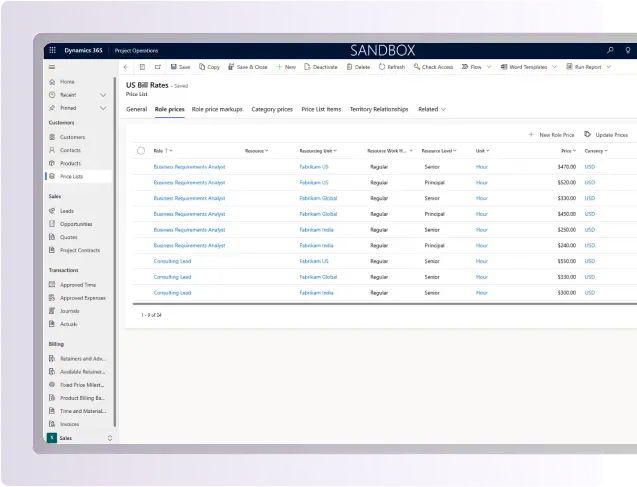Viewport: 637px width, 487px height.
Task: Click the Update Prices tag icon
Action: pos(588,134)
